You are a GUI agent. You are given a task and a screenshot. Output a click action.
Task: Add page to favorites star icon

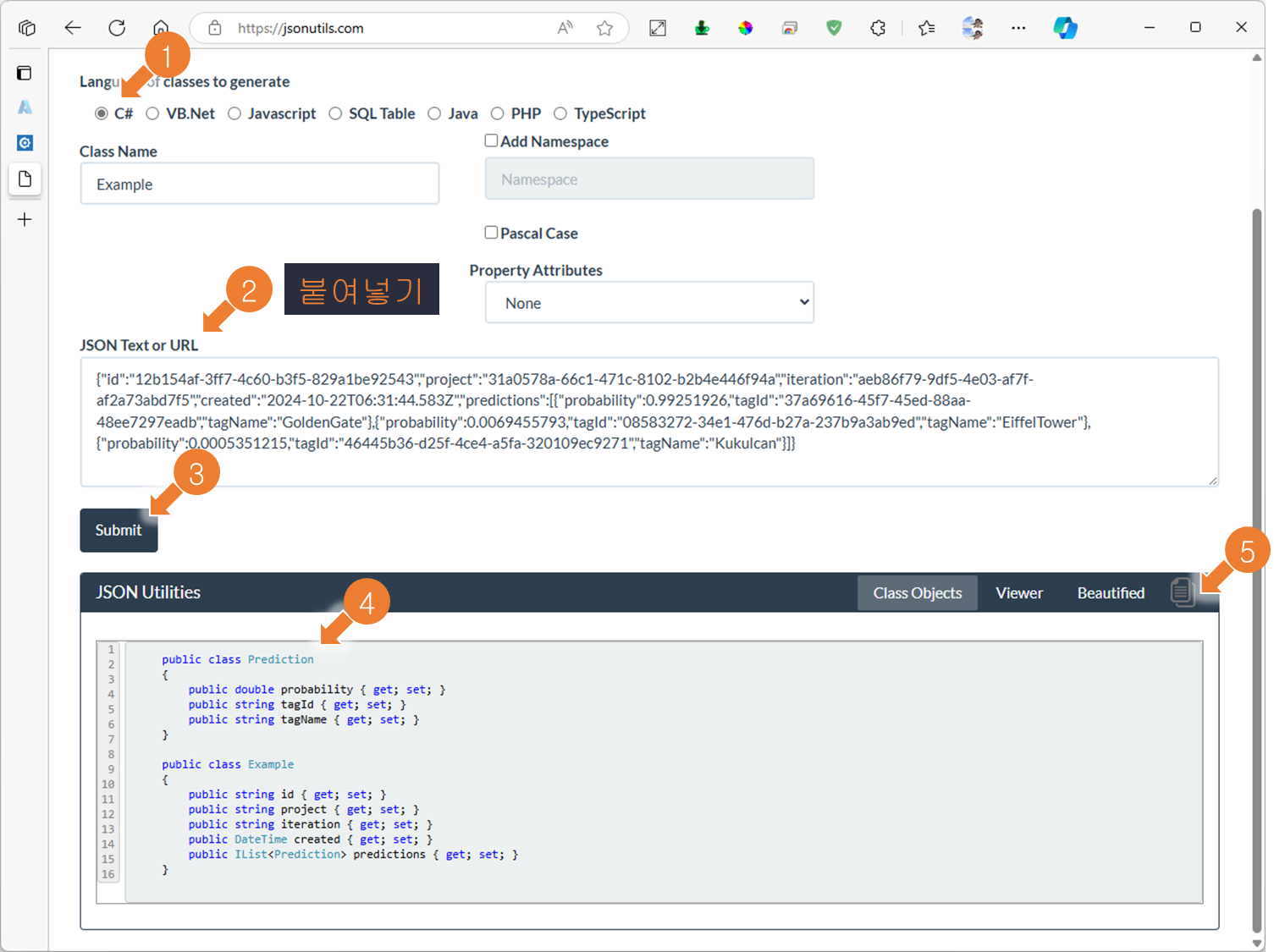coord(604,28)
